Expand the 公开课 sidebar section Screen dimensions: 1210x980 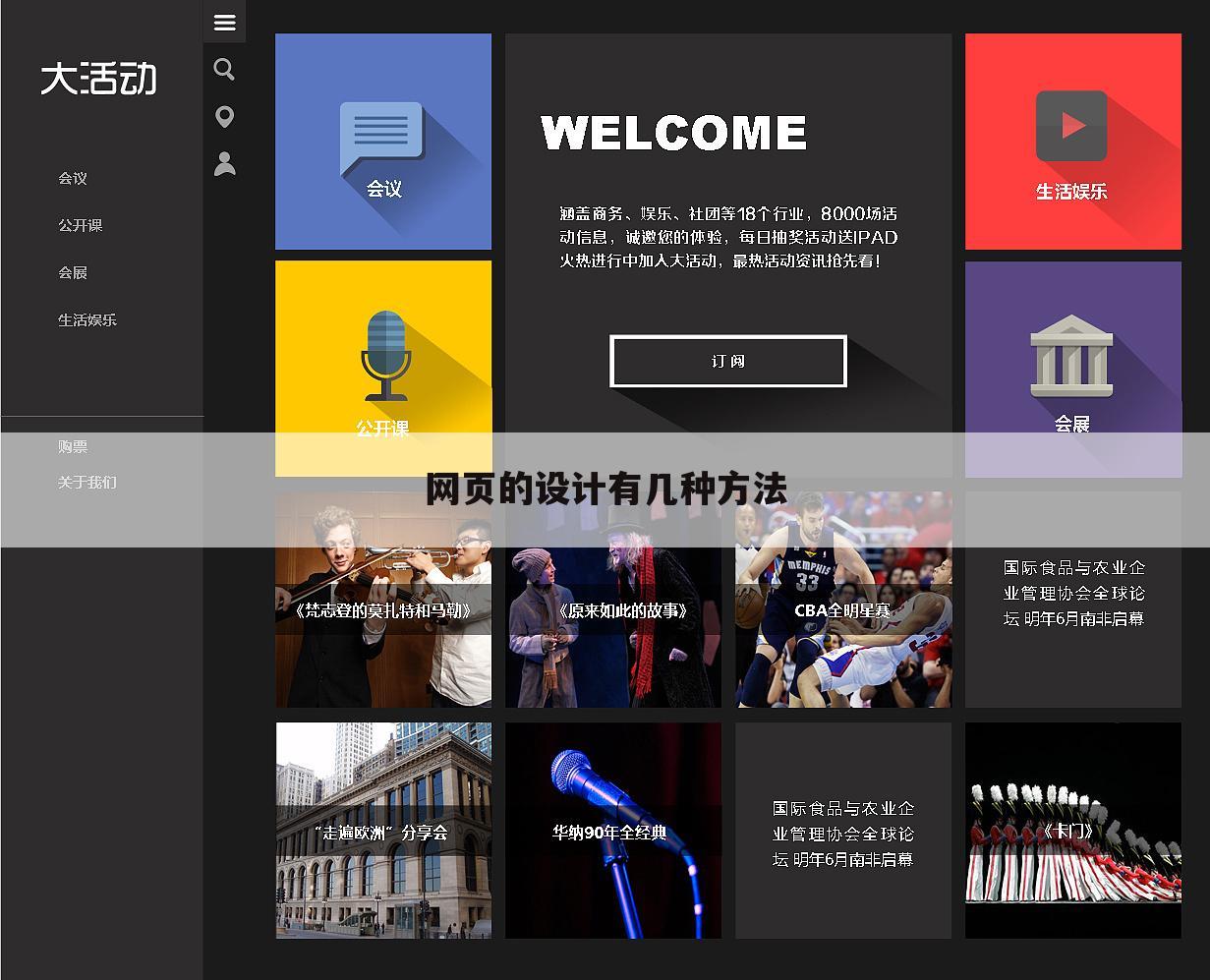point(79,225)
